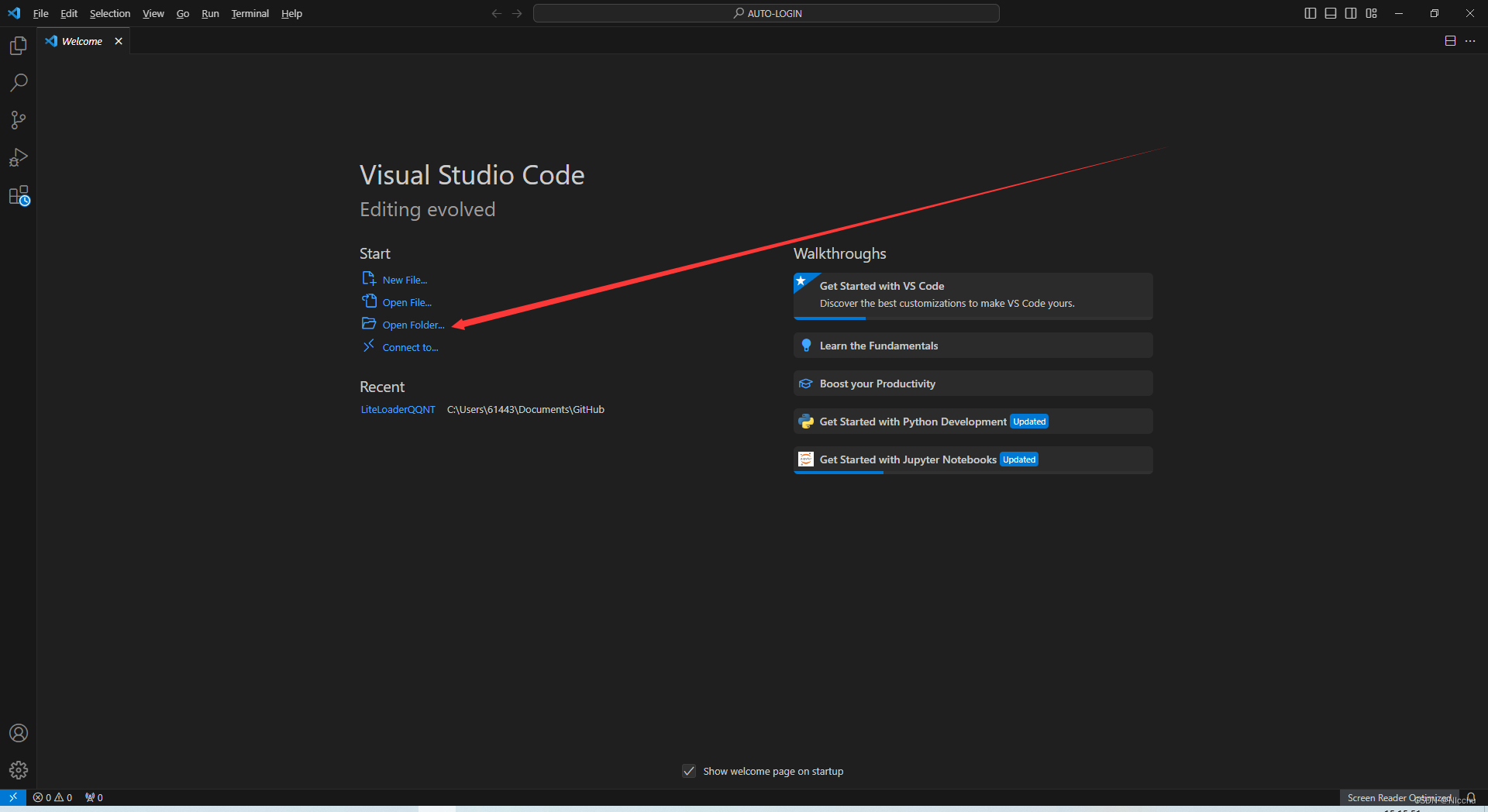Go back with the navigation arrow
The height and width of the screenshot is (812, 1488).
tap(497, 13)
